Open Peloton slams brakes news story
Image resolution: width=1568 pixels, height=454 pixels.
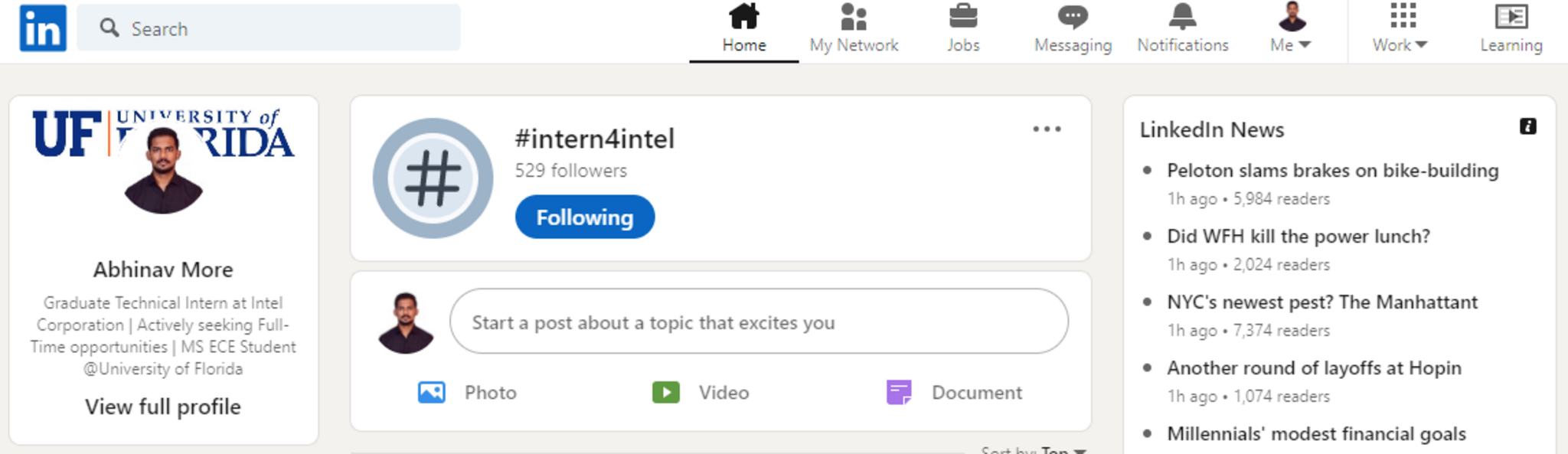[x=1332, y=171]
